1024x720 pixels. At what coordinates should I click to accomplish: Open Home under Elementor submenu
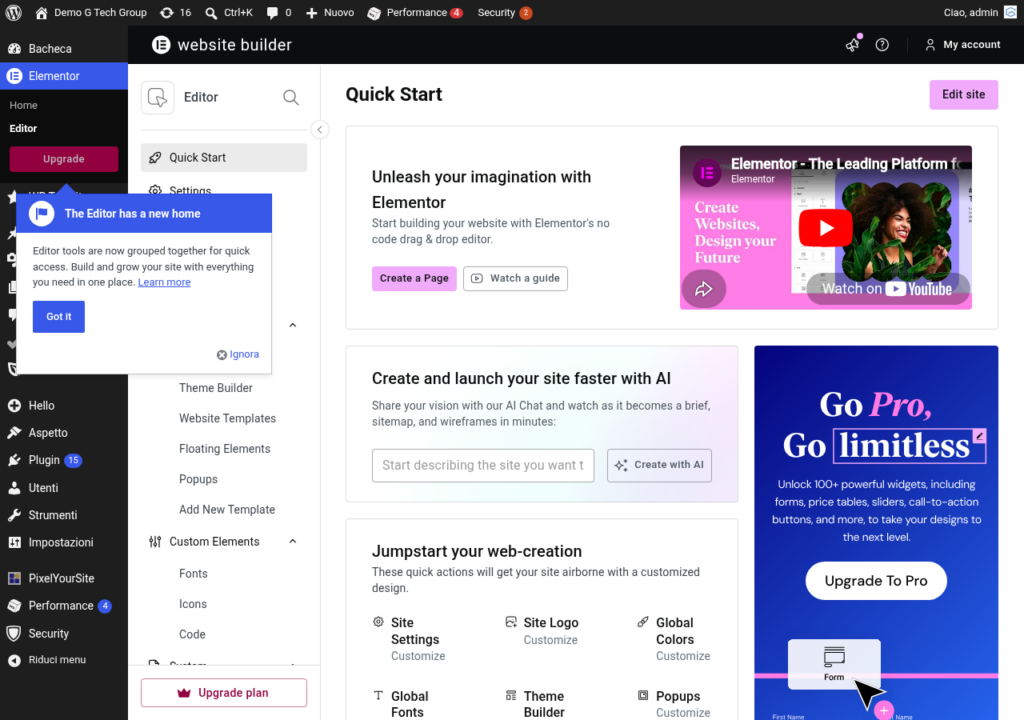point(24,105)
